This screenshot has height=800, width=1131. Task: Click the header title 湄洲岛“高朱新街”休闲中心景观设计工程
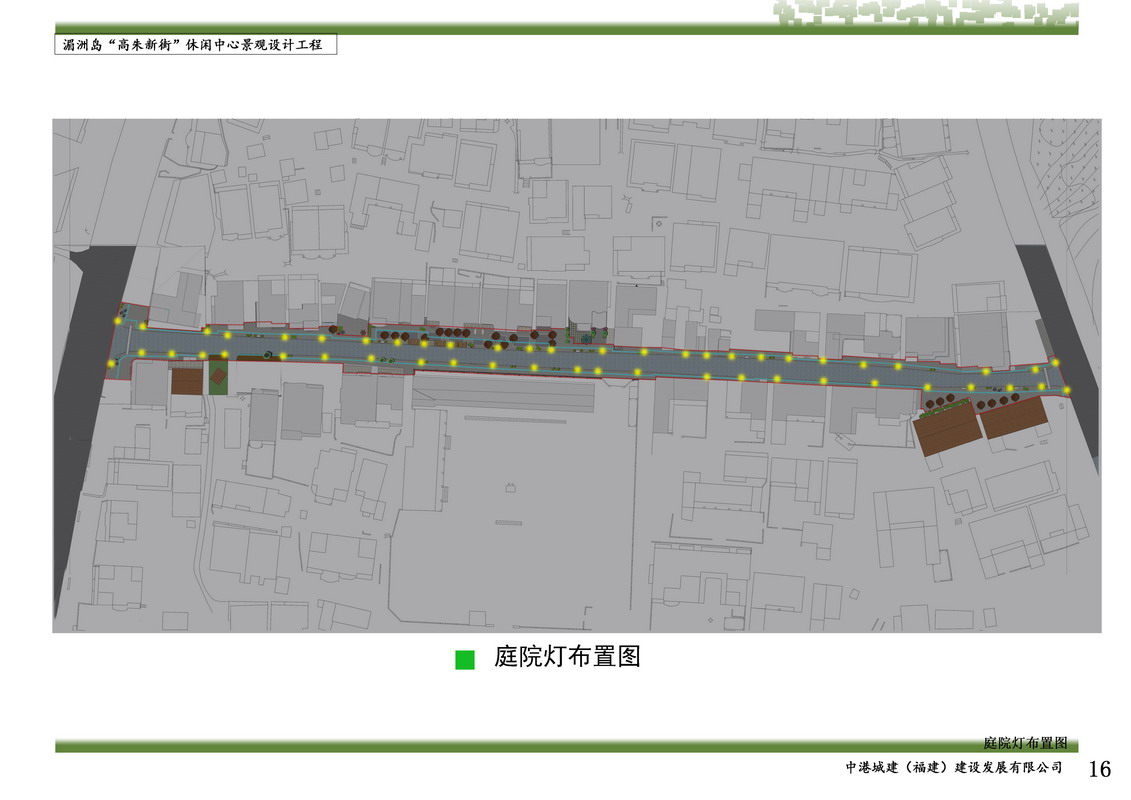point(193,45)
